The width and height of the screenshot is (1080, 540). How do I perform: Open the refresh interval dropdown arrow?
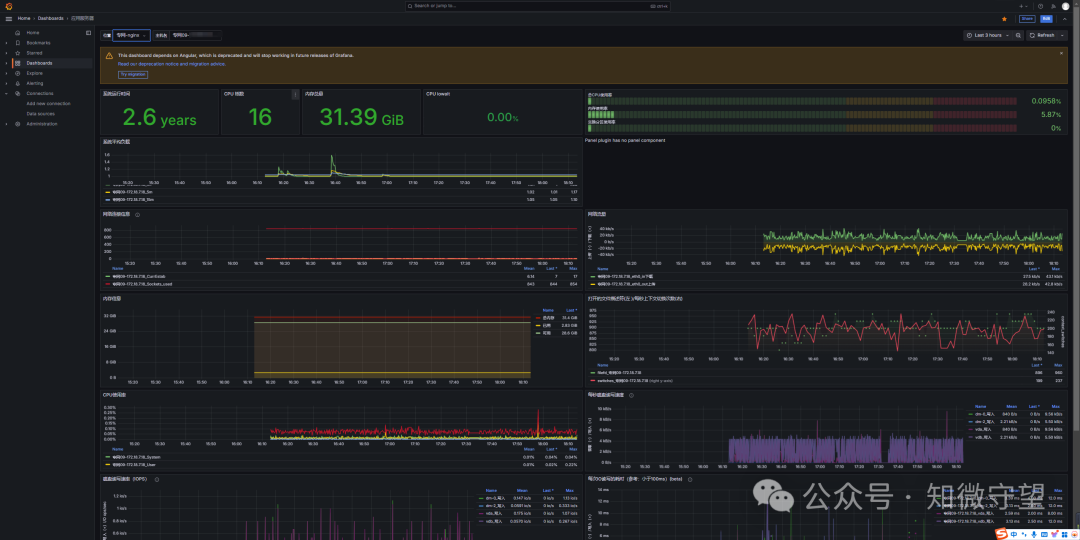(x=1061, y=35)
